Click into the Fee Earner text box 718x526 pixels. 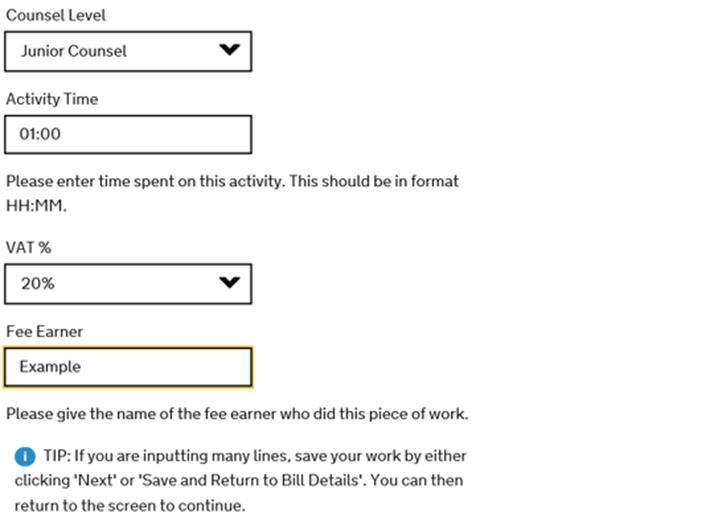coord(128,367)
